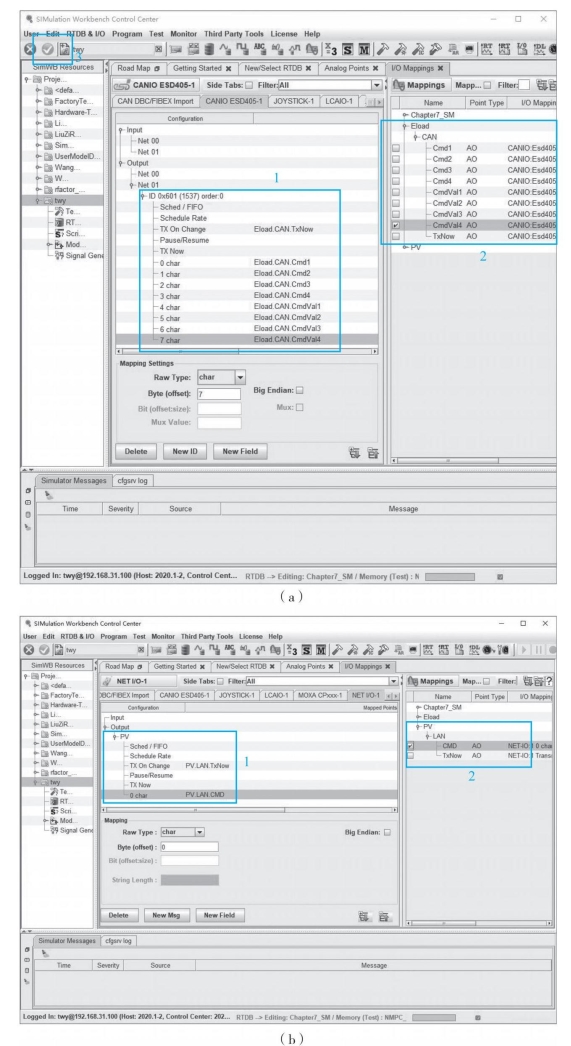The image size is (571, 1046).
Task: Collapse the ID 0x601 (1537) node in window (a)
Action: (x=143, y=196)
